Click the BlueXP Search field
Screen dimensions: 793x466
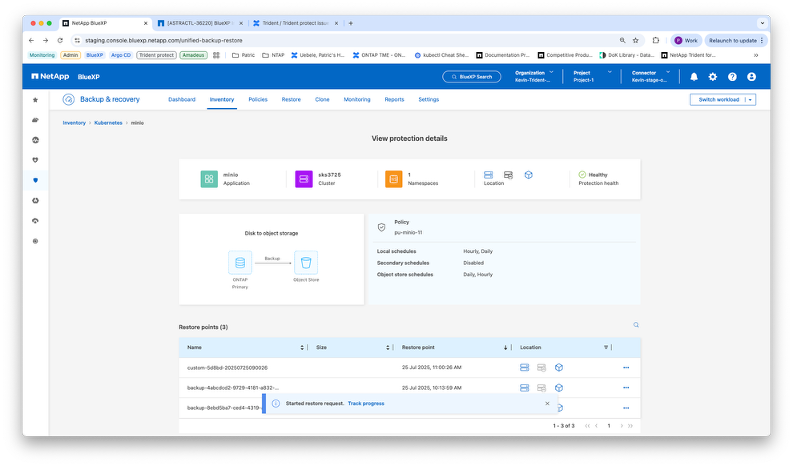[x=472, y=77]
